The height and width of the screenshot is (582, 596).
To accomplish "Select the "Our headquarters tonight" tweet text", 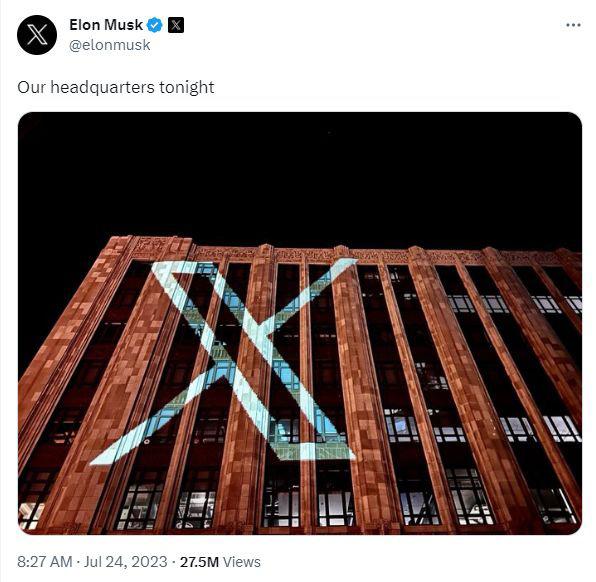I will click(116, 87).
